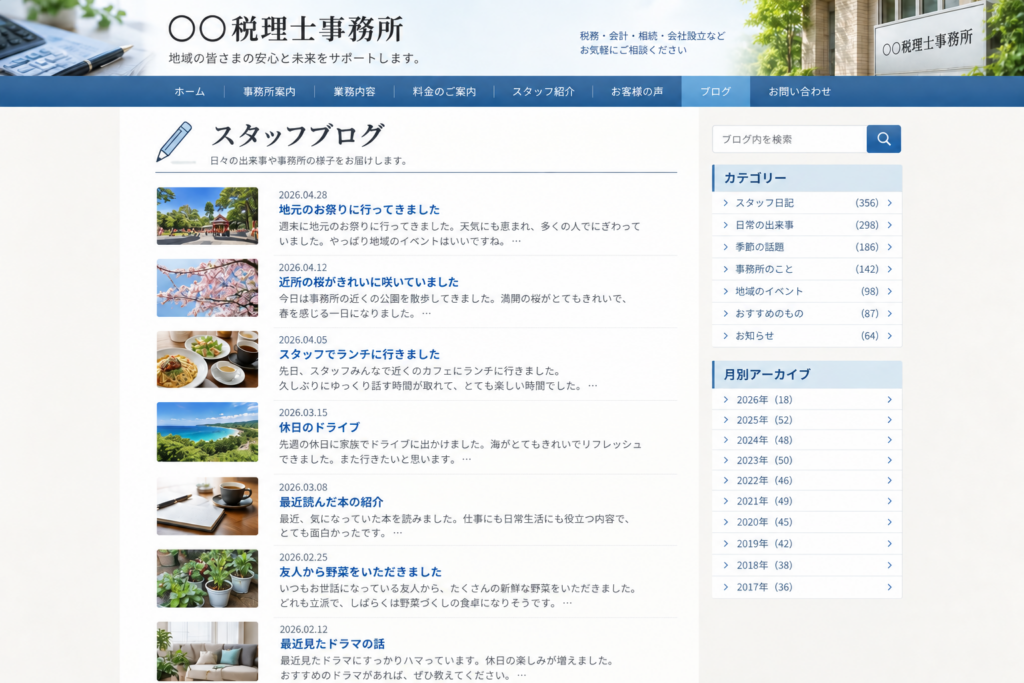
Task: Click right chevron on お知らせ row
Action: [x=889, y=336]
